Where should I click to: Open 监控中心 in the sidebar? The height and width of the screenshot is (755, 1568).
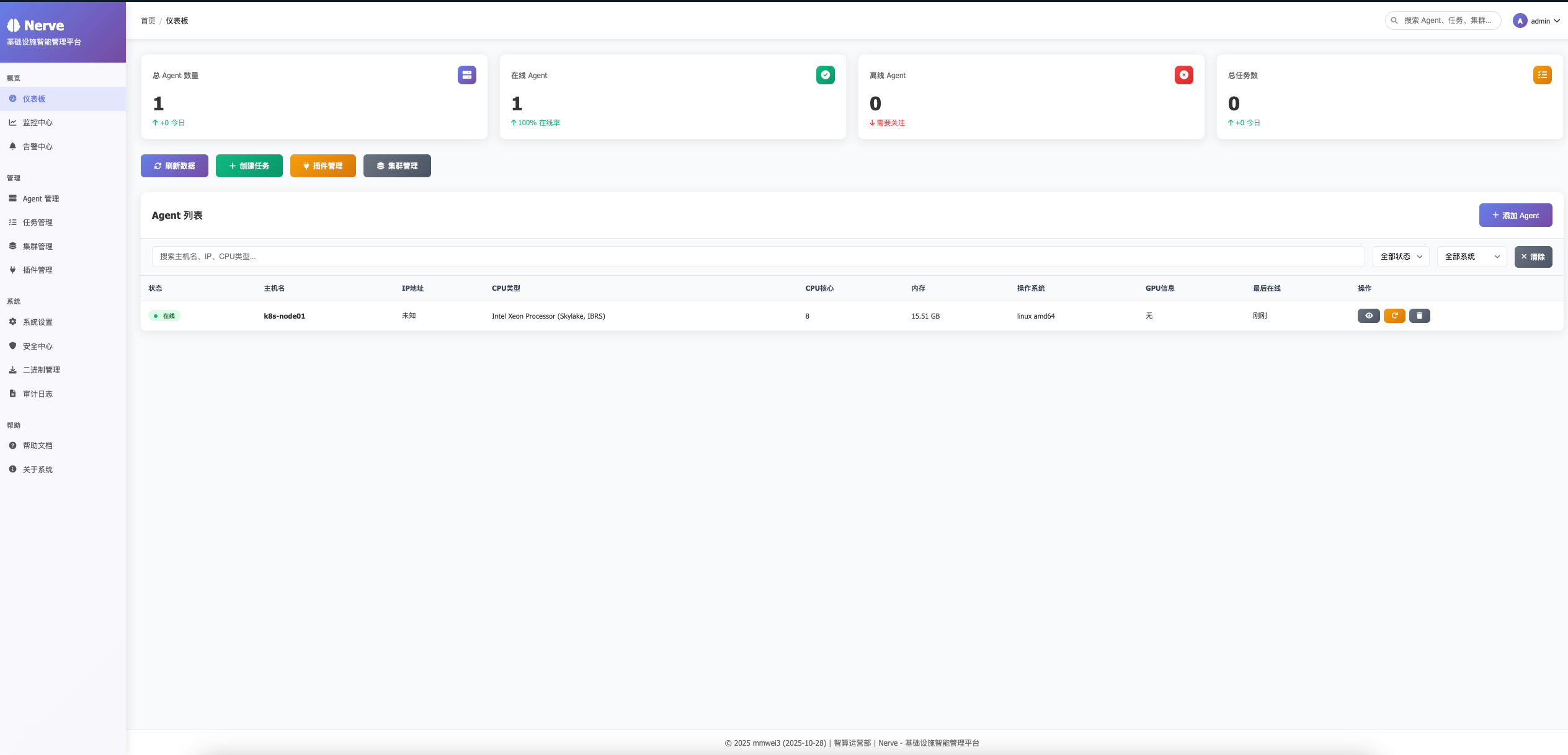pos(38,123)
